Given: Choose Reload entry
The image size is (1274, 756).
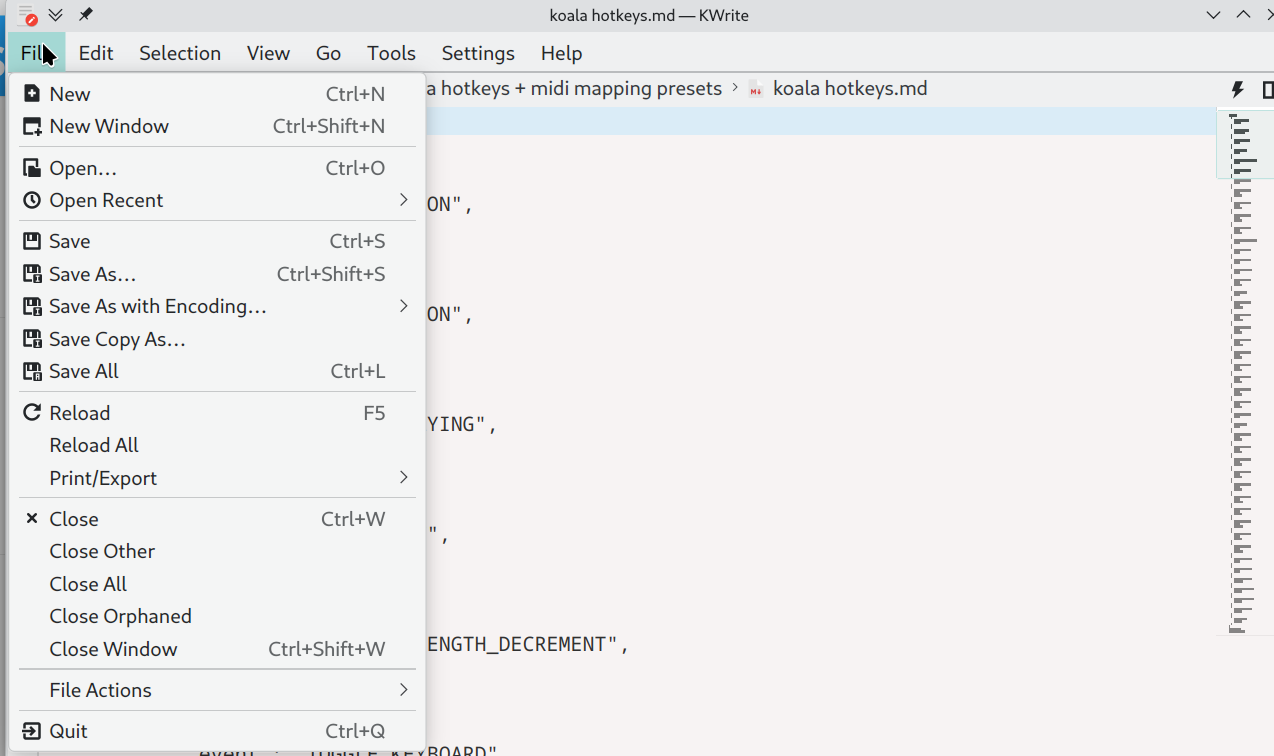Looking at the screenshot, I should click(x=217, y=413).
